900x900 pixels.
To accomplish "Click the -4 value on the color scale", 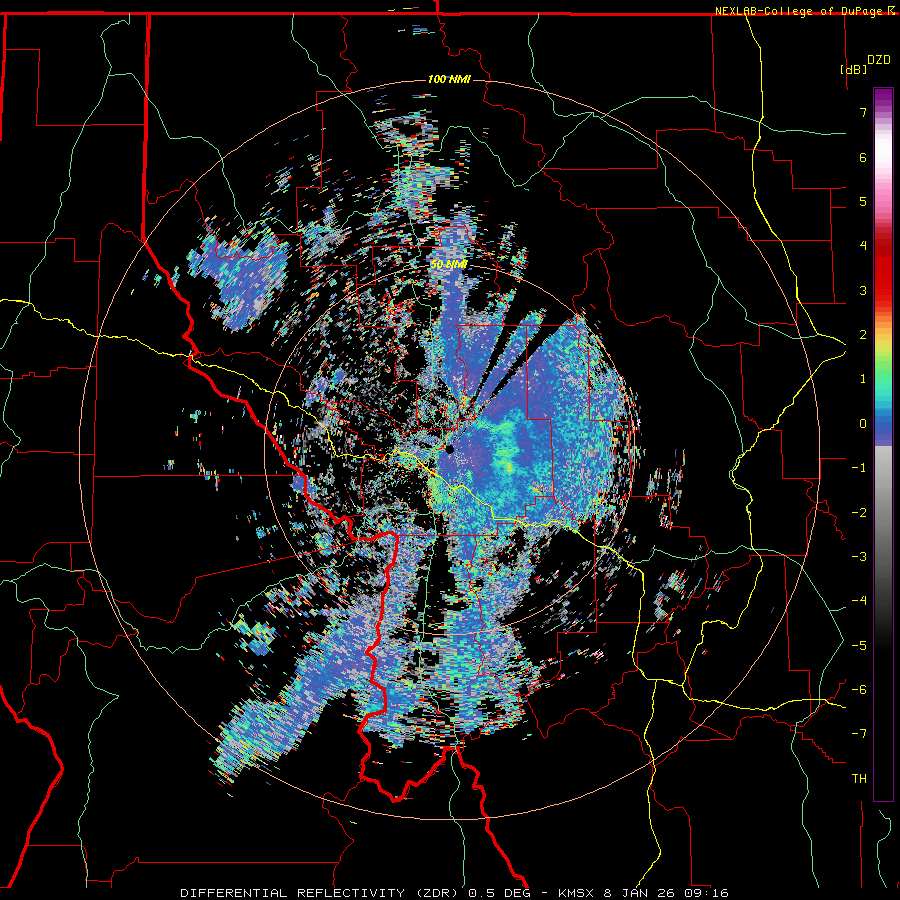I will (x=859, y=601).
